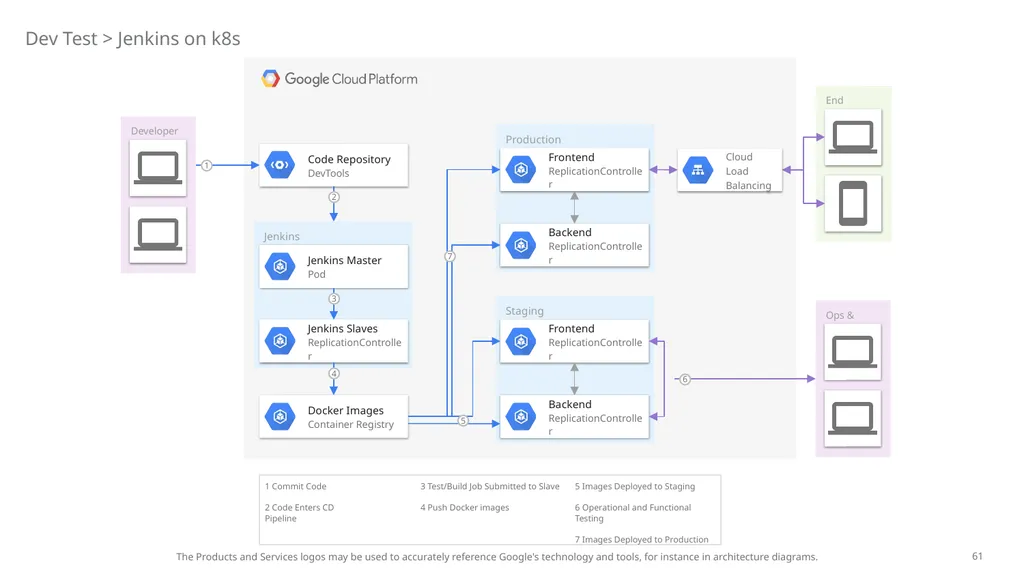
Task: Click the top Developer laptop icon
Action: [x=158, y=168]
